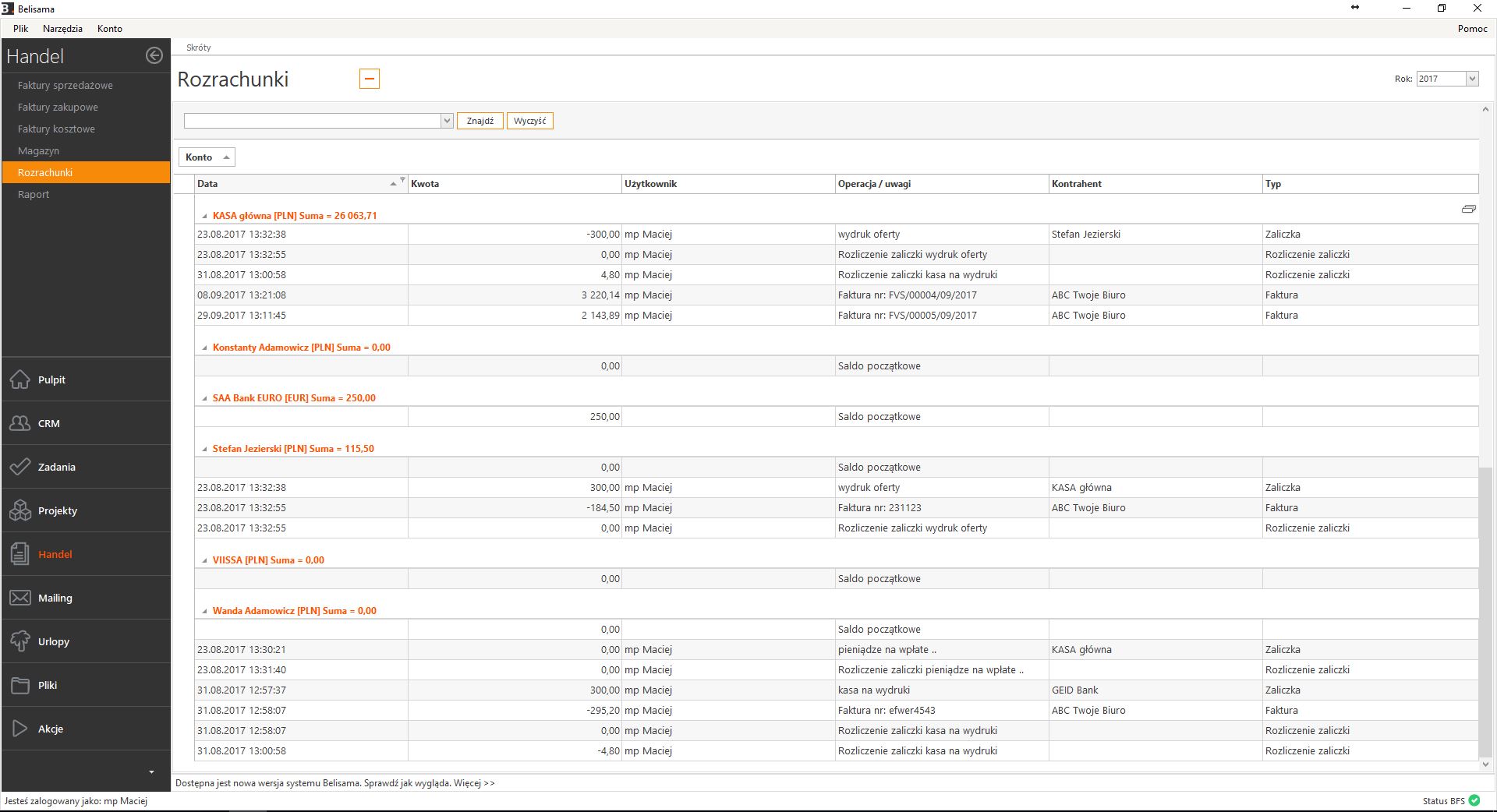Collapse the Handel sidebar with back arrow
The height and width of the screenshot is (812, 1497).
click(154, 55)
